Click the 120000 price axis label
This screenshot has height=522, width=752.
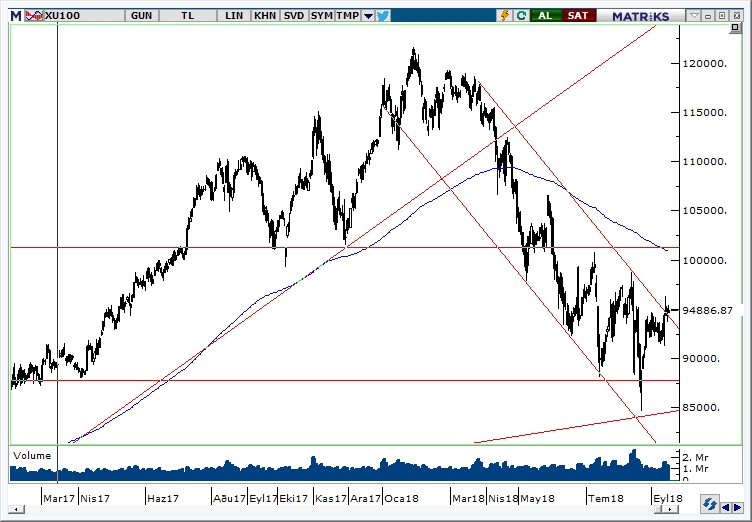point(705,63)
